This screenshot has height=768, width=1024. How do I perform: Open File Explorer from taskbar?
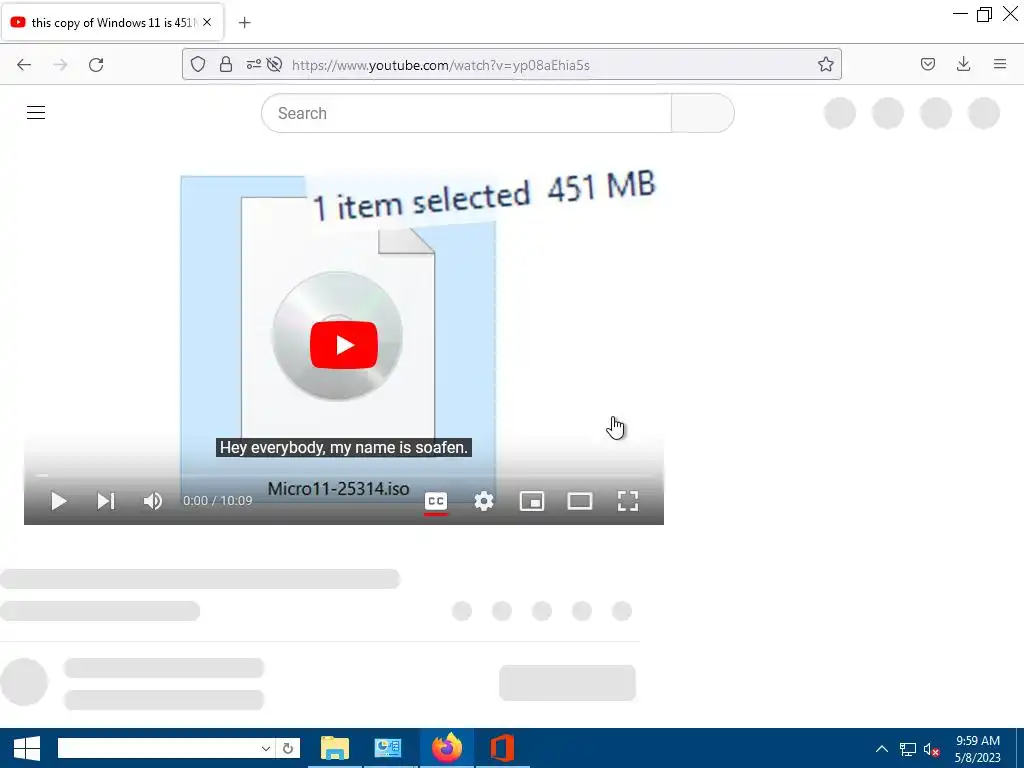[335, 748]
